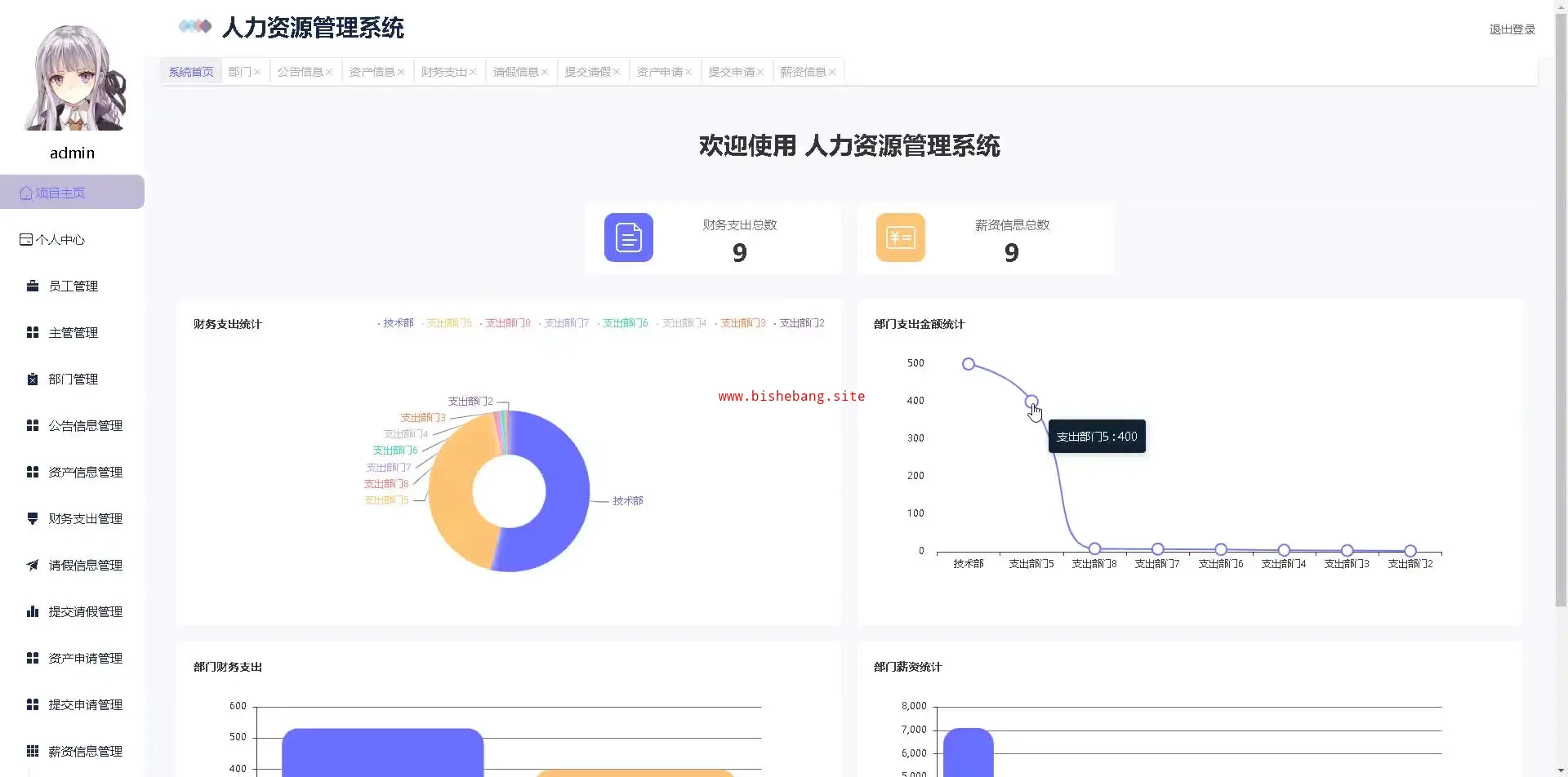Close the 提交请假 tab
Image resolution: width=1568 pixels, height=777 pixels.
click(617, 73)
